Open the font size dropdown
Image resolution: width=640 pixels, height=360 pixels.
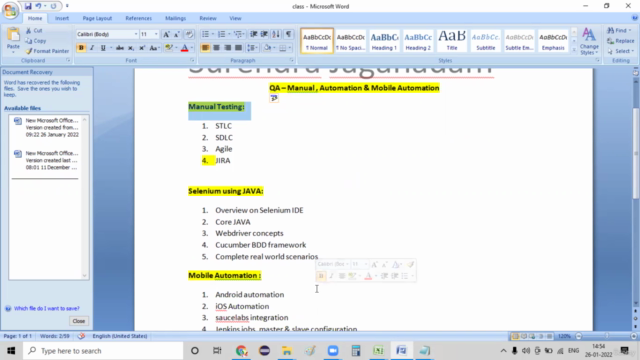[x=156, y=34]
